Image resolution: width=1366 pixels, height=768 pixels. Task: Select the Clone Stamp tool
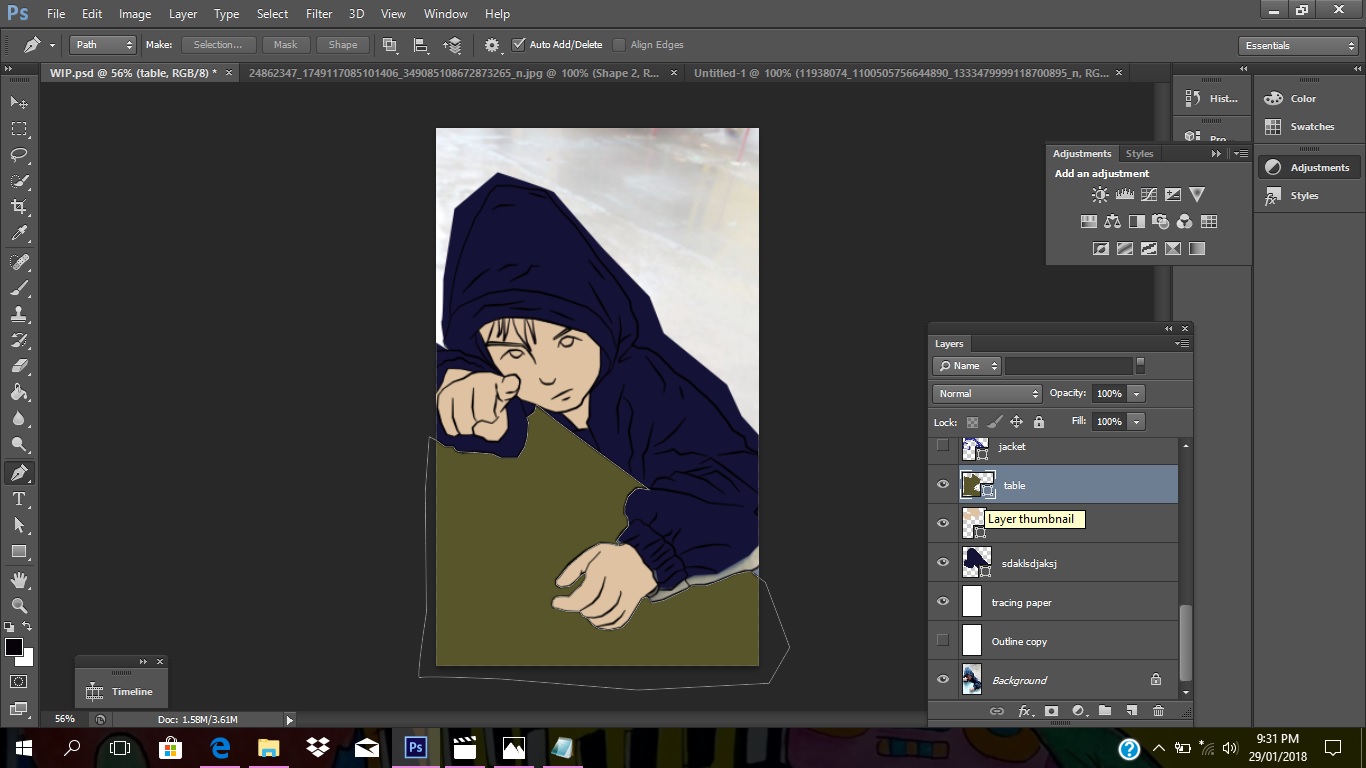coord(19,314)
